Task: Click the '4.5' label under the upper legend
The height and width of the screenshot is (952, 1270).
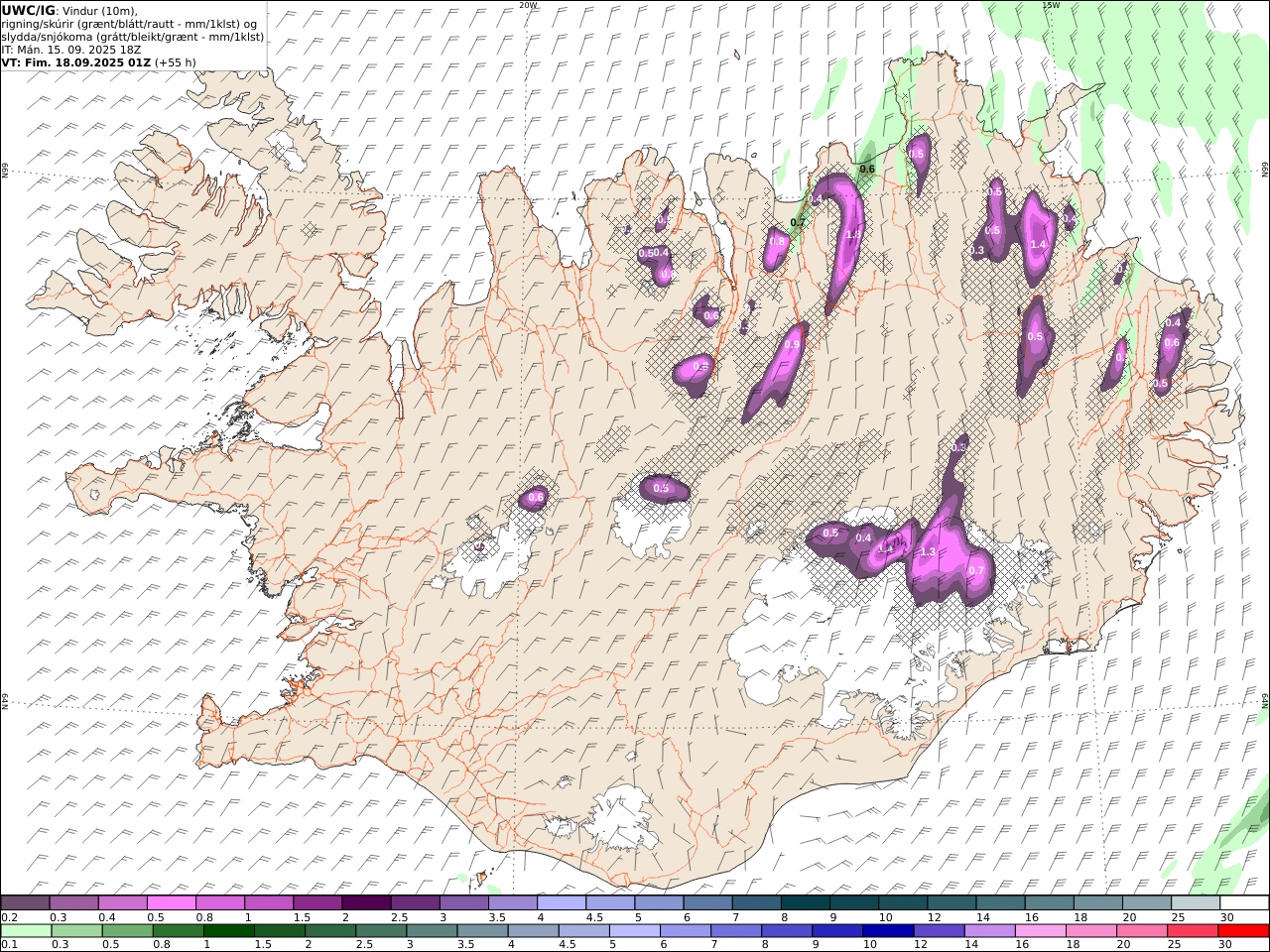Action: (594, 917)
